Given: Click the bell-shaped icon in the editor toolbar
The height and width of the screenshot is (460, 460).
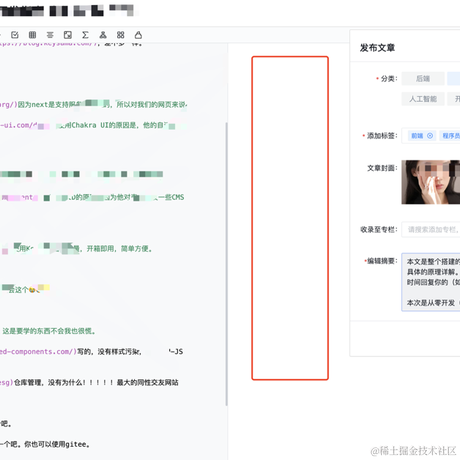Looking at the screenshot, I should tap(138, 35).
